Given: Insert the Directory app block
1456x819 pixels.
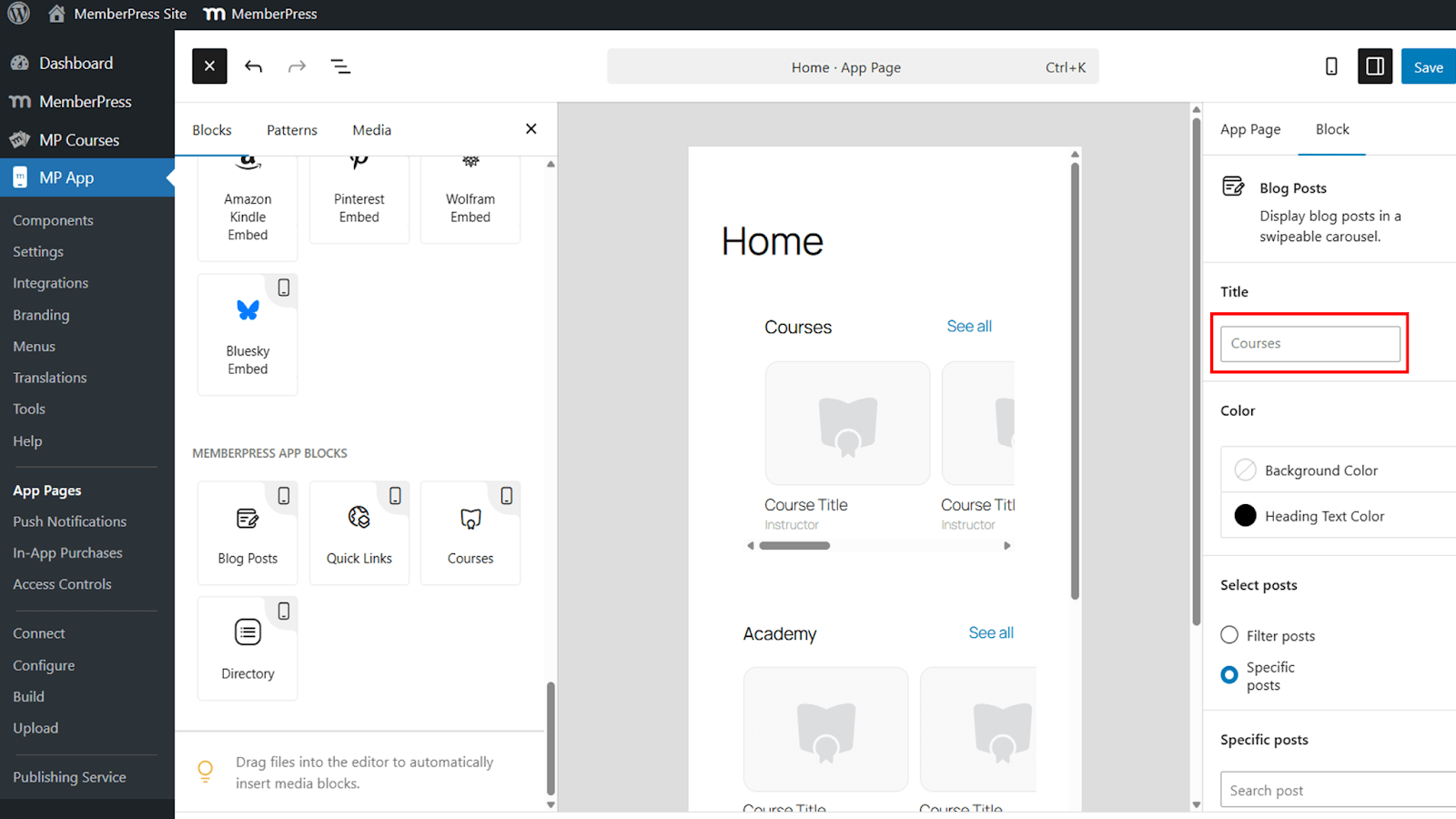Looking at the screenshot, I should pyautogui.click(x=248, y=648).
